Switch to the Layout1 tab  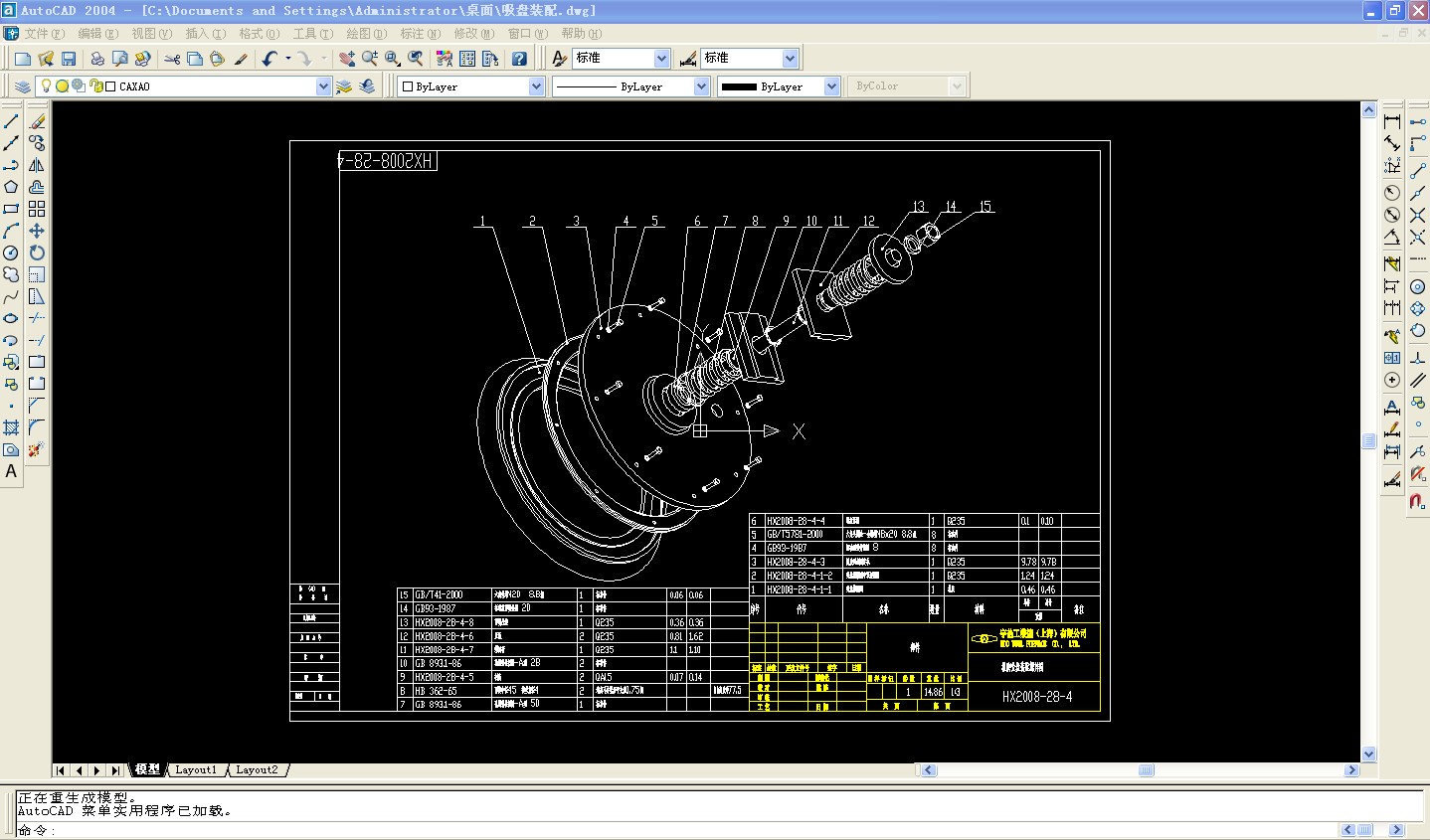click(x=196, y=770)
